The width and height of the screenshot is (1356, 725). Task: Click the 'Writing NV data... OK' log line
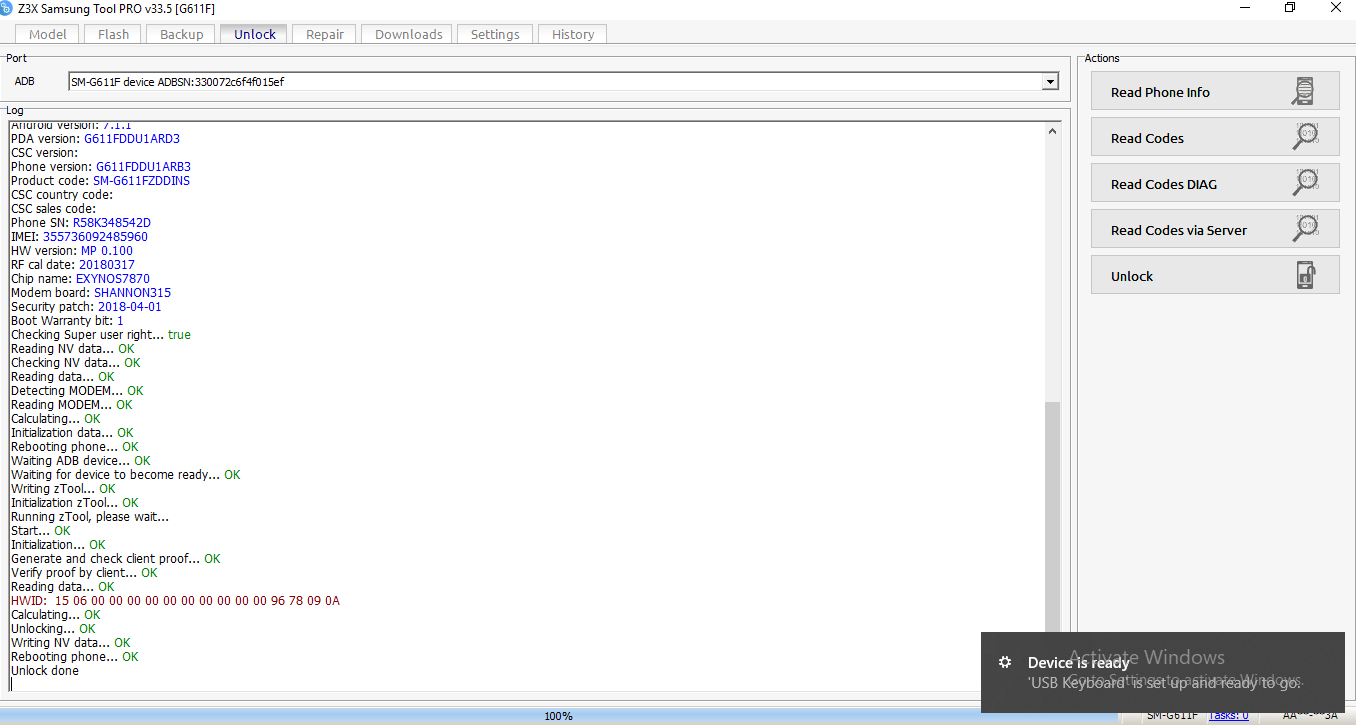pyautogui.click(x=71, y=643)
